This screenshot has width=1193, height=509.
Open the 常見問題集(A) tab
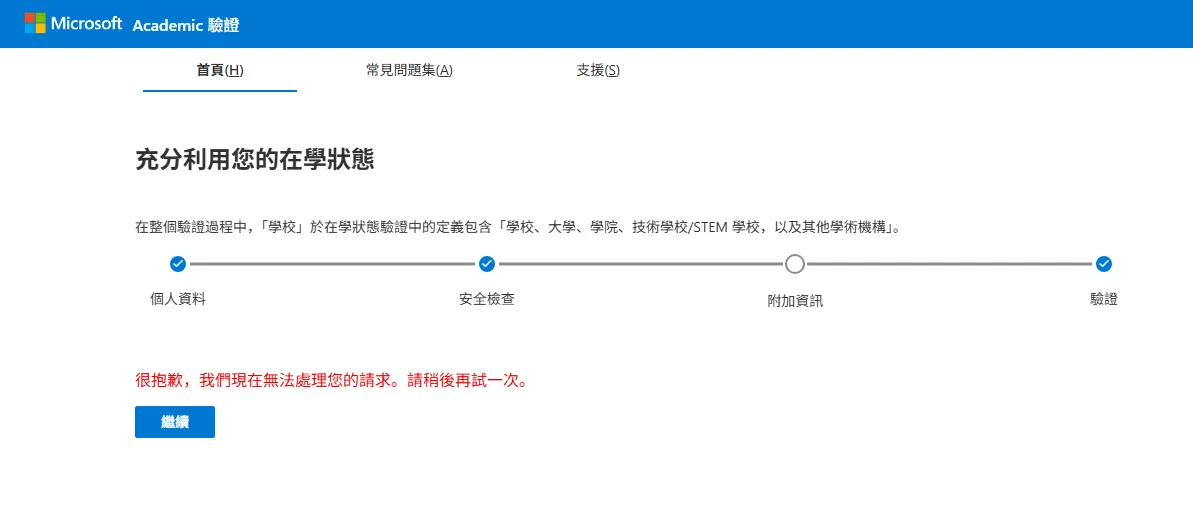409,70
